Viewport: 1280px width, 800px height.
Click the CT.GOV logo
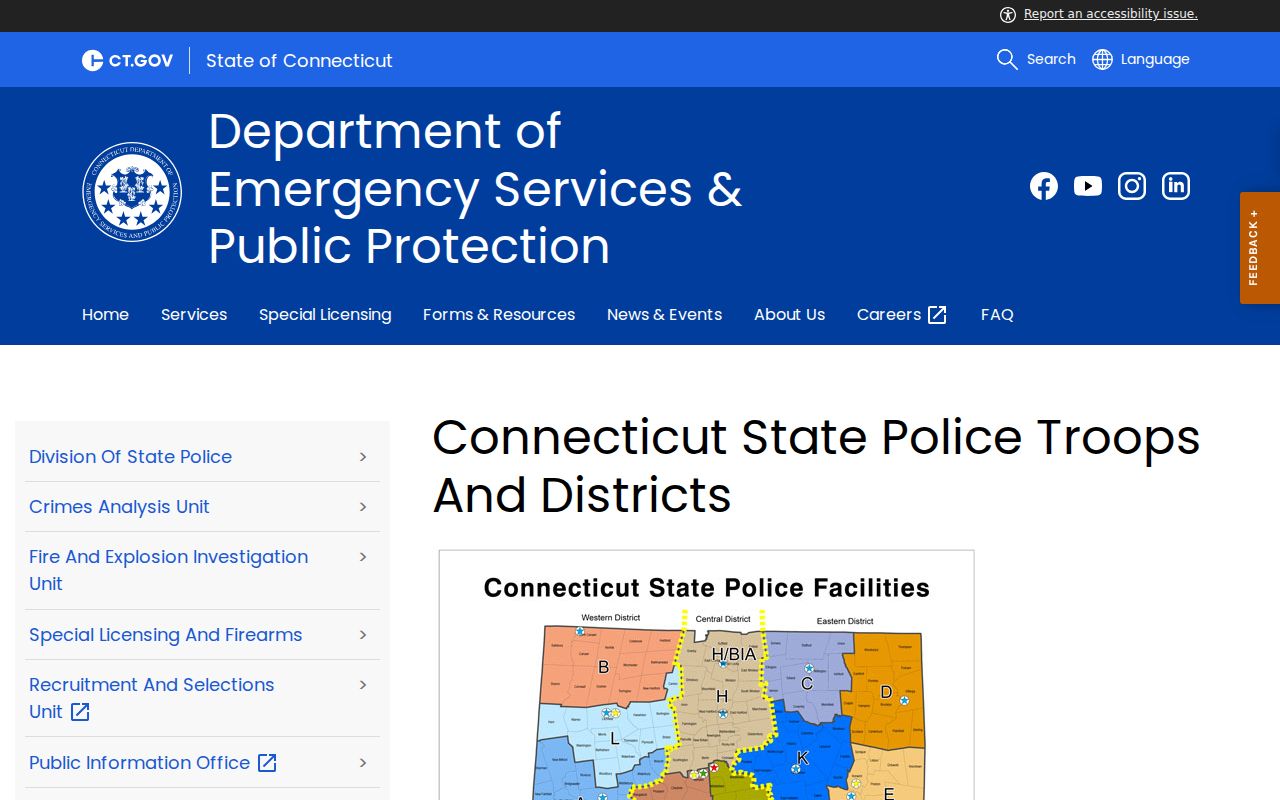[127, 60]
